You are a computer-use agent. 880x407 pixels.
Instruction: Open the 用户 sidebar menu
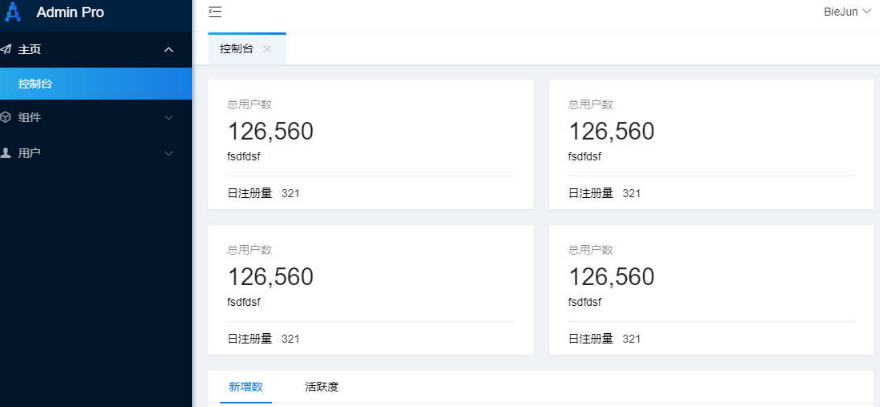click(x=96, y=153)
